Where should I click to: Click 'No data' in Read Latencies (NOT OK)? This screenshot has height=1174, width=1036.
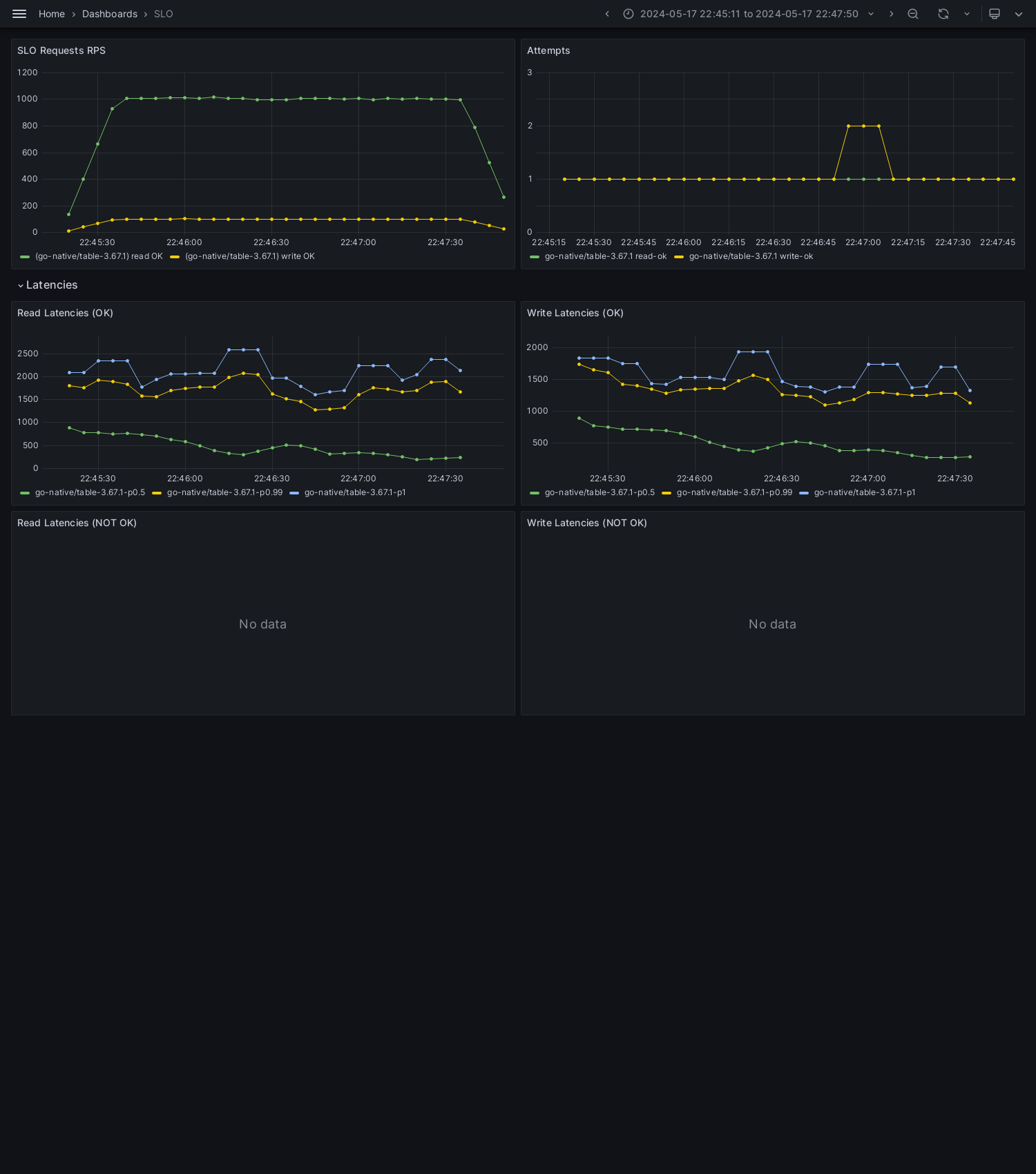click(x=262, y=624)
